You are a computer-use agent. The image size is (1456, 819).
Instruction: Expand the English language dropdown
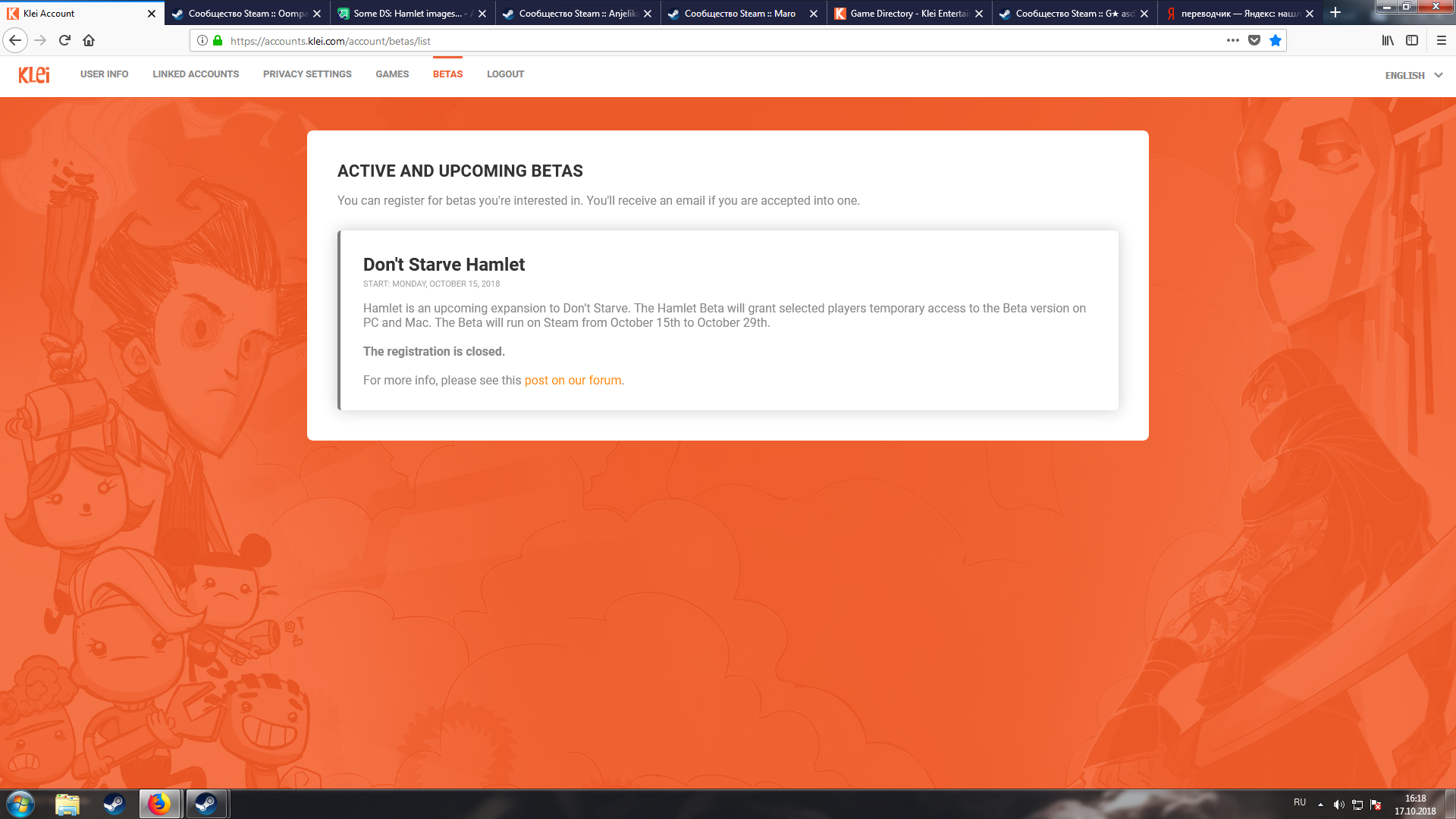click(x=1414, y=75)
